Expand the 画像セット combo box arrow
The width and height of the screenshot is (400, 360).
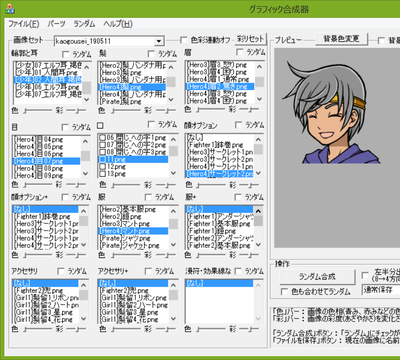tap(159, 41)
